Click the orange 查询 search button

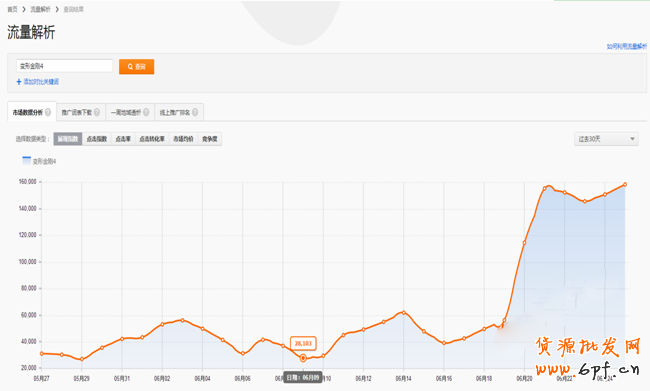(x=136, y=66)
